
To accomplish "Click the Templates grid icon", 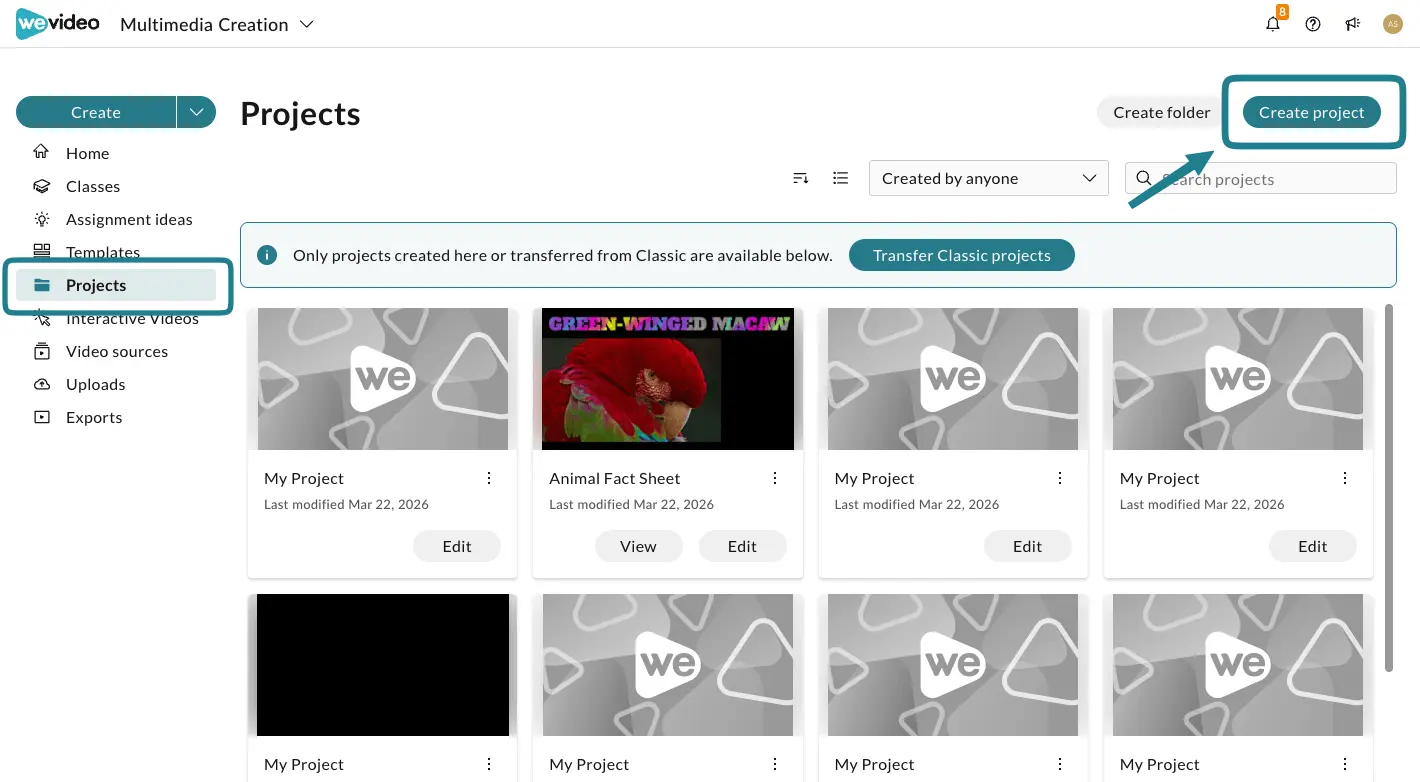I will pos(41,250).
